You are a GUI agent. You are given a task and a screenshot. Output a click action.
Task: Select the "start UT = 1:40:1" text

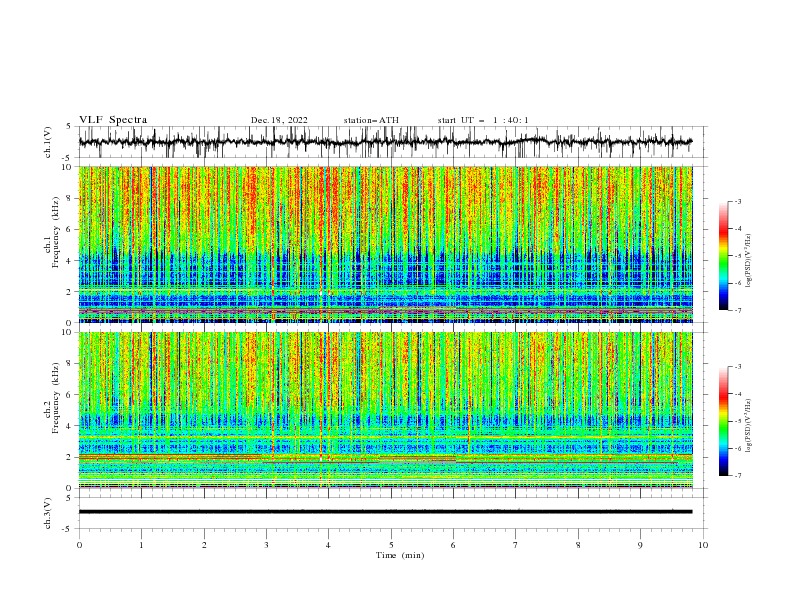483,120
